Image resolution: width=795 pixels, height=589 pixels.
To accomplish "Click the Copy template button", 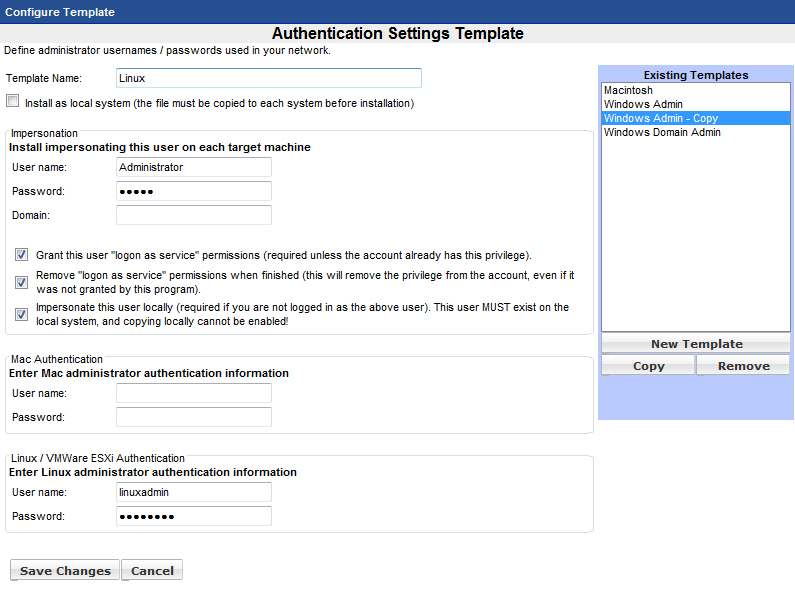I will (648, 366).
